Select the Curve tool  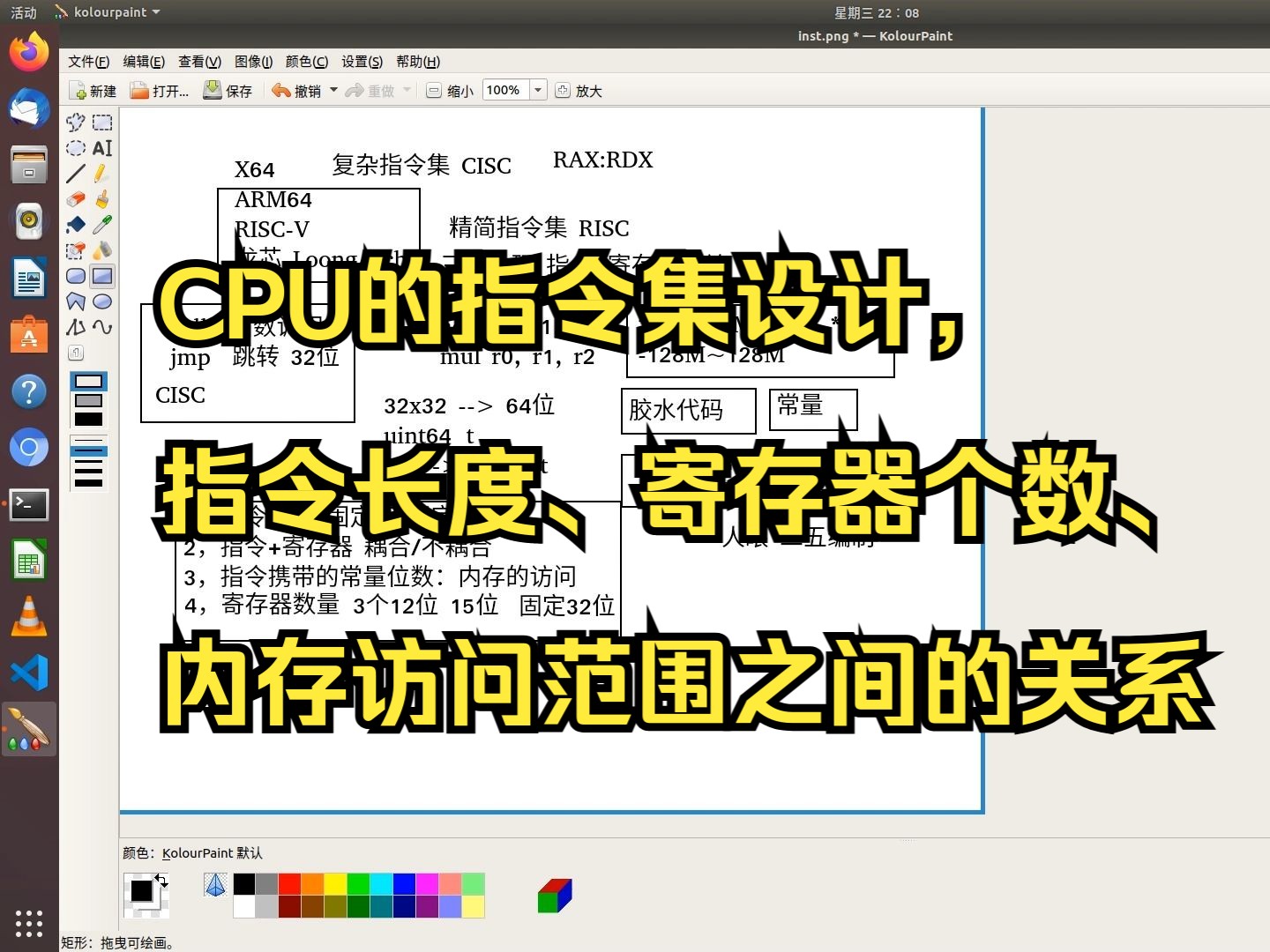pyautogui.click(x=102, y=327)
